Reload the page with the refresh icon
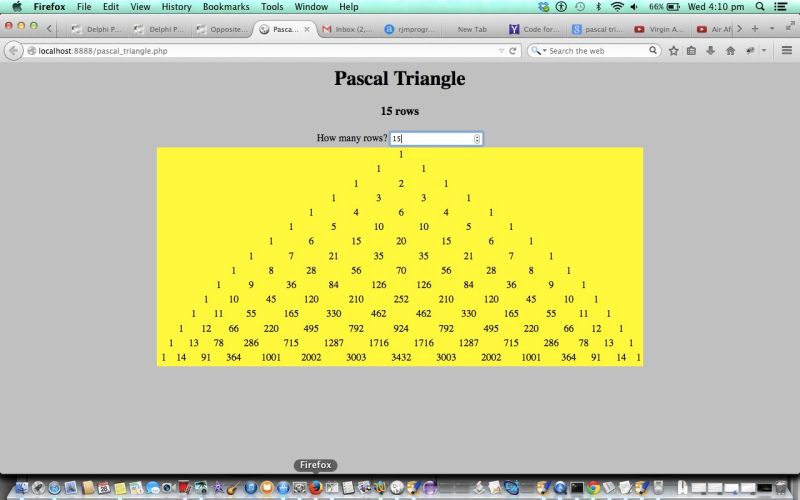The height and width of the screenshot is (500, 800). (512, 51)
